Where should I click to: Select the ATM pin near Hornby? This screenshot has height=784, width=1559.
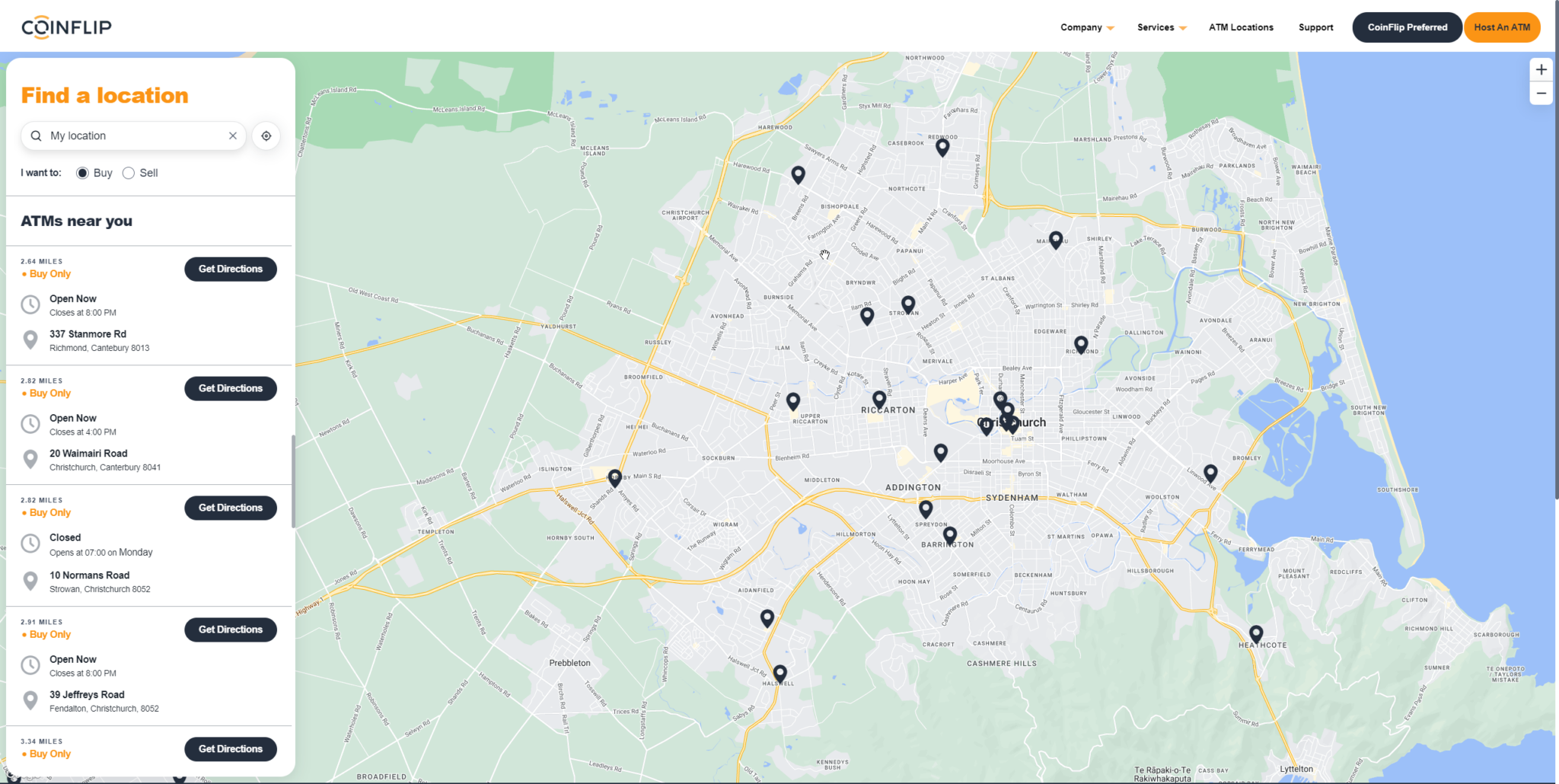(615, 478)
